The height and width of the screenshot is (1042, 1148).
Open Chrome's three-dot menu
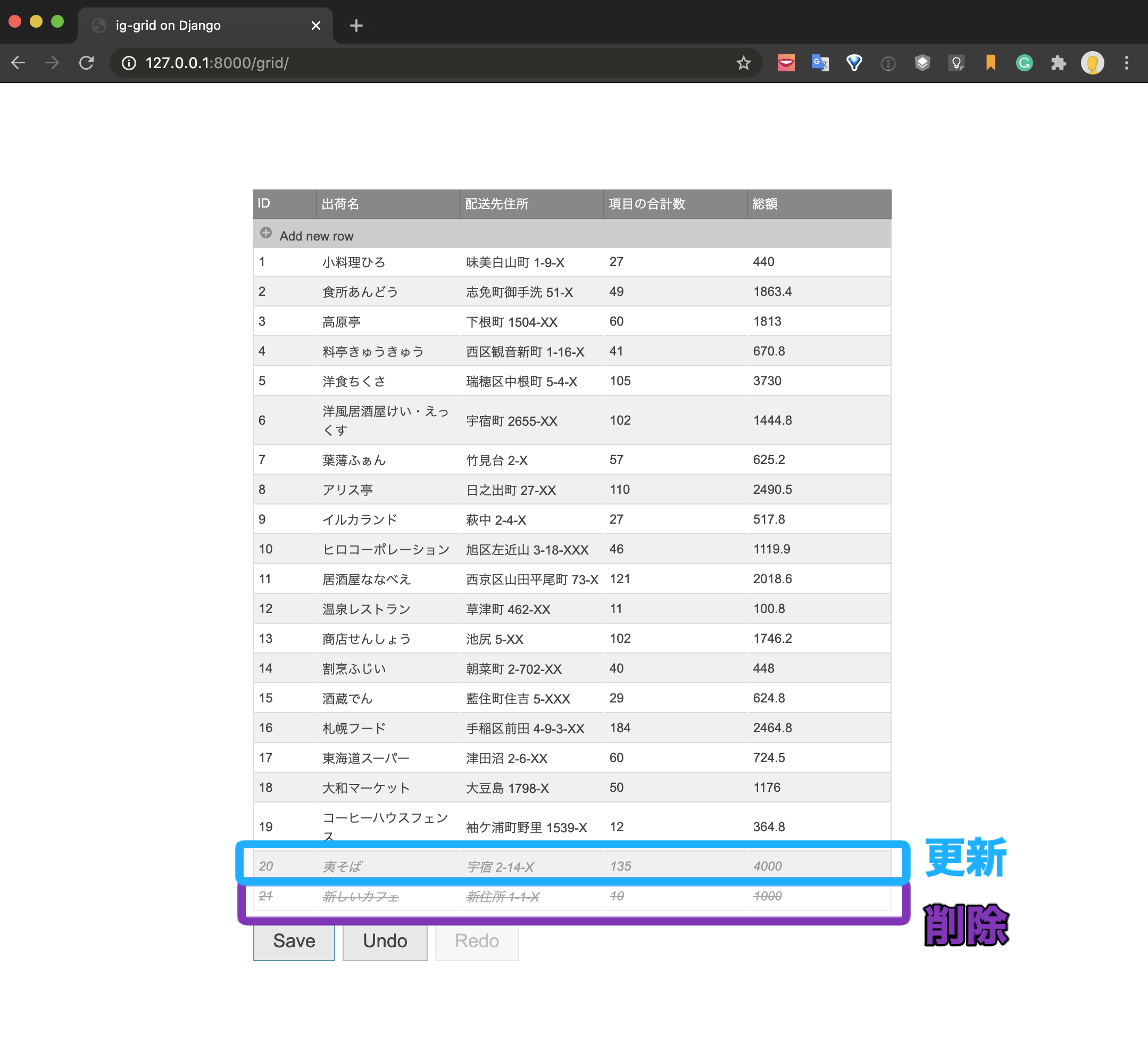tap(1127, 63)
